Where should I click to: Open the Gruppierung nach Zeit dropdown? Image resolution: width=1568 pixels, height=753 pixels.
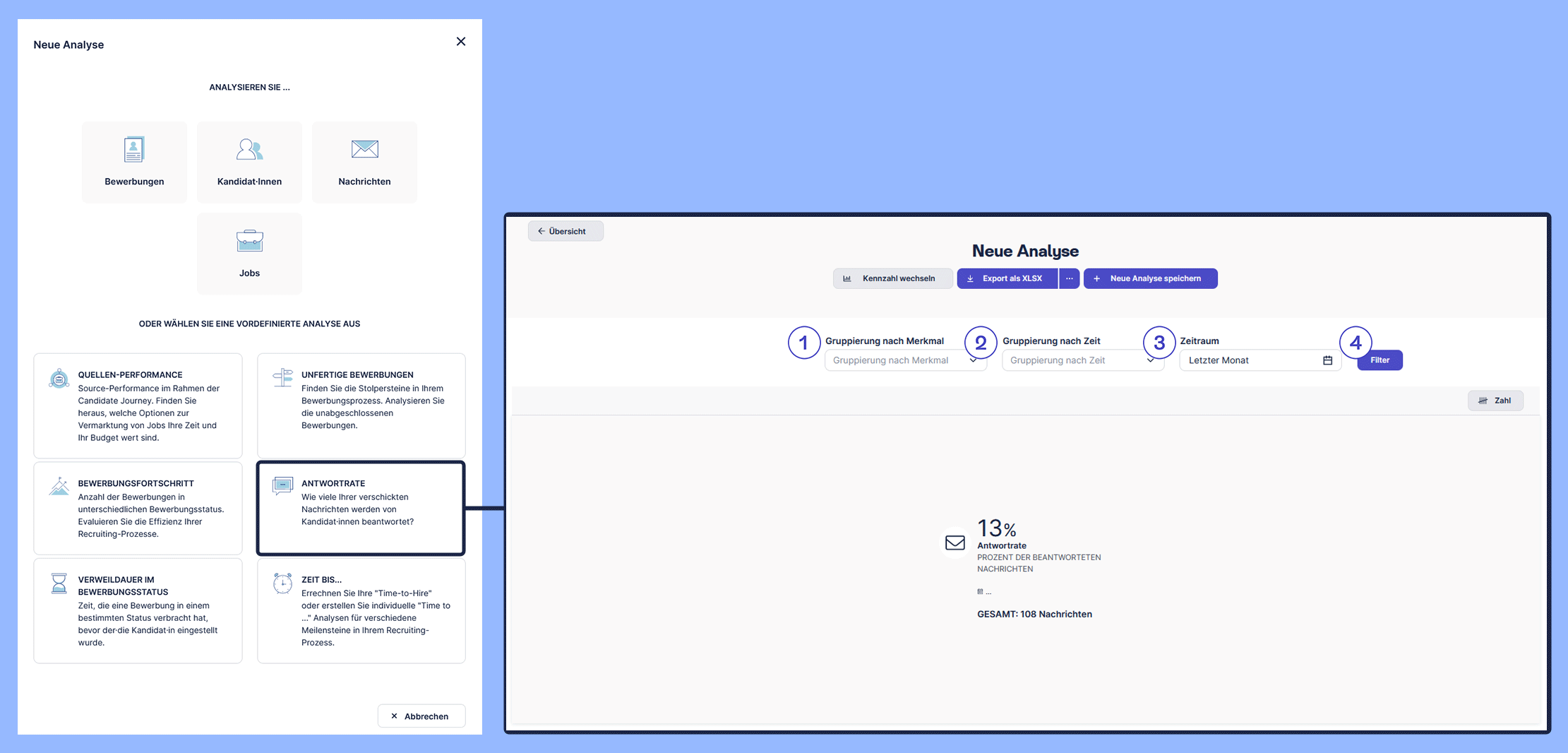coord(1082,360)
